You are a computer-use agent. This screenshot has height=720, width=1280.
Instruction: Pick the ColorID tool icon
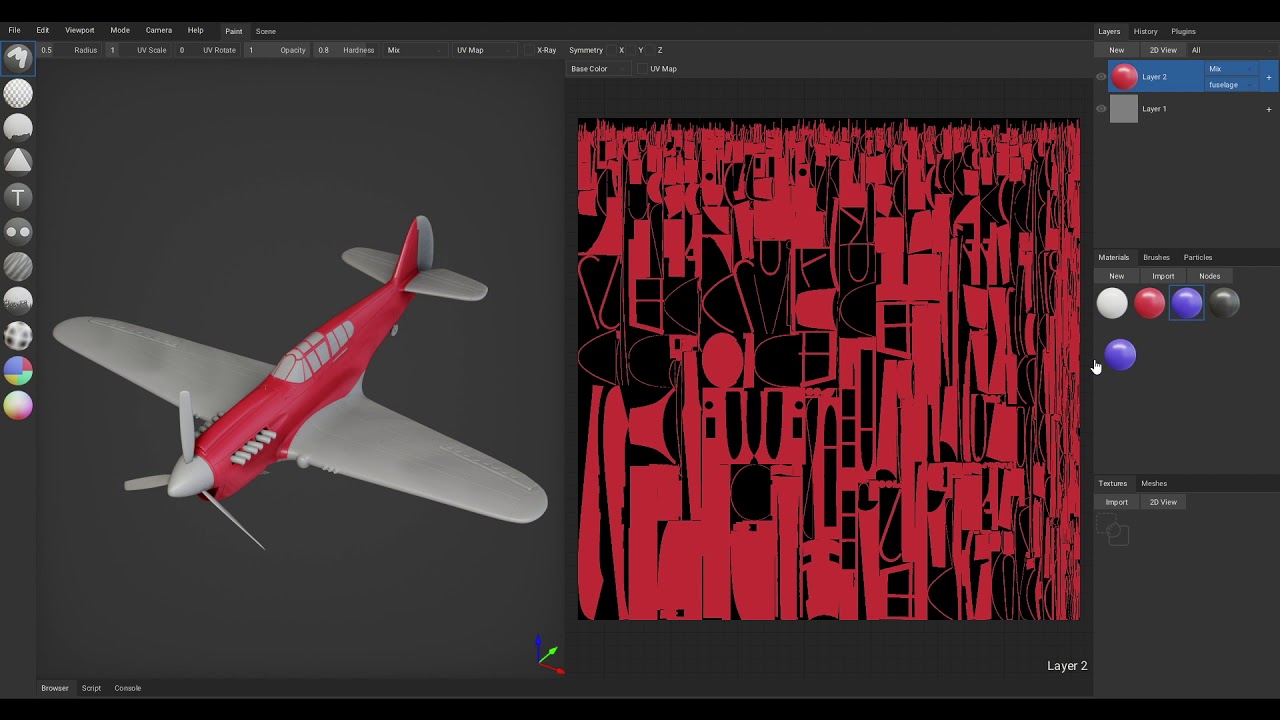pyautogui.click(x=18, y=371)
